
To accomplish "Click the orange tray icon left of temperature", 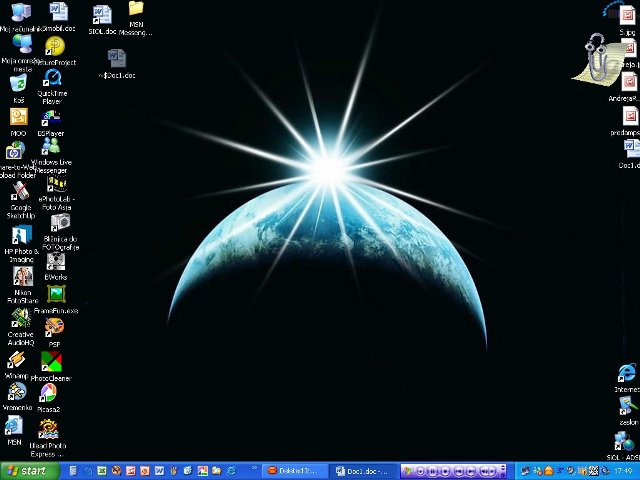I will point(549,471).
